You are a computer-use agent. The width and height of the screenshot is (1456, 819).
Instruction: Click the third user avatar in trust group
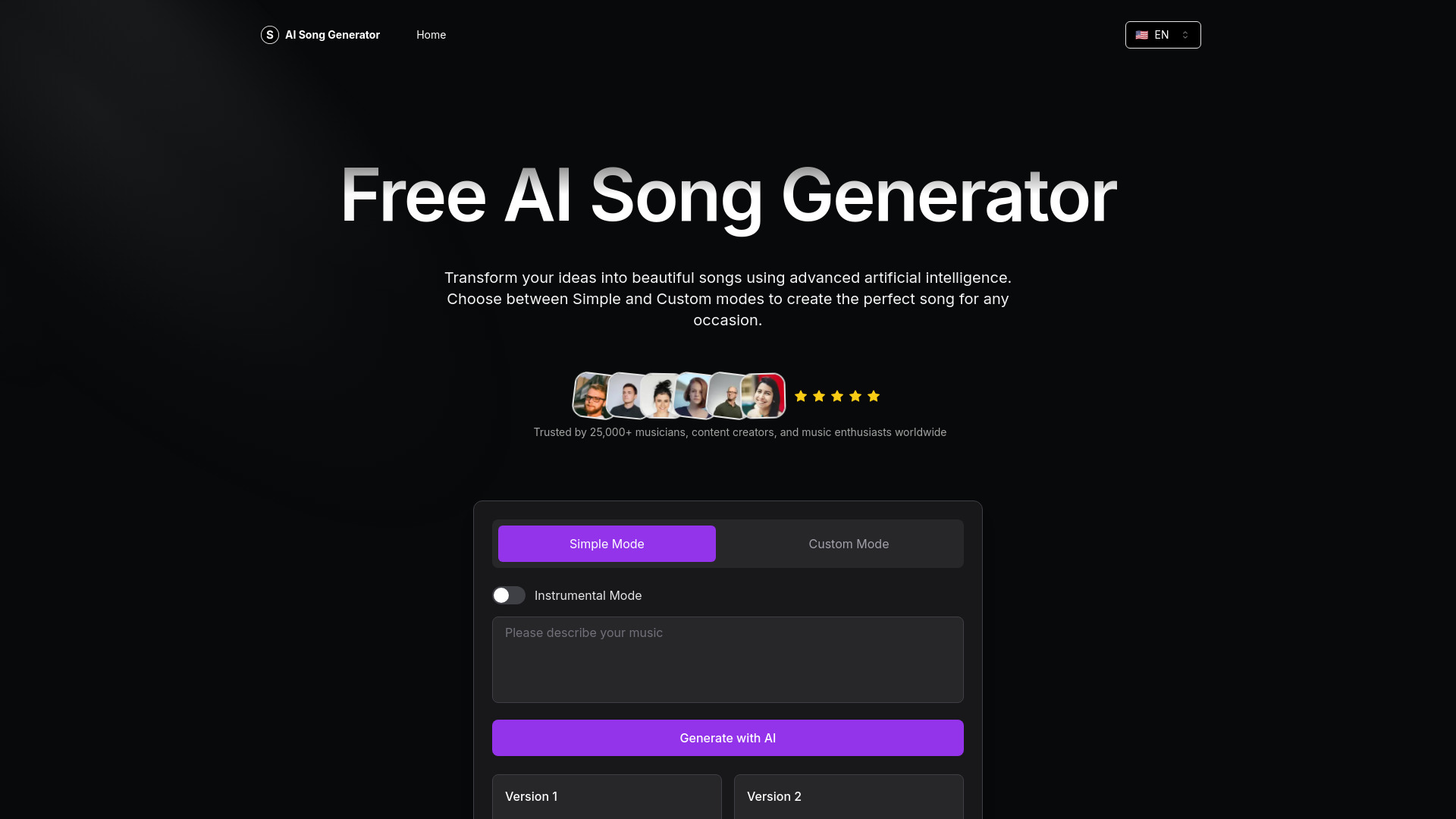pos(661,396)
